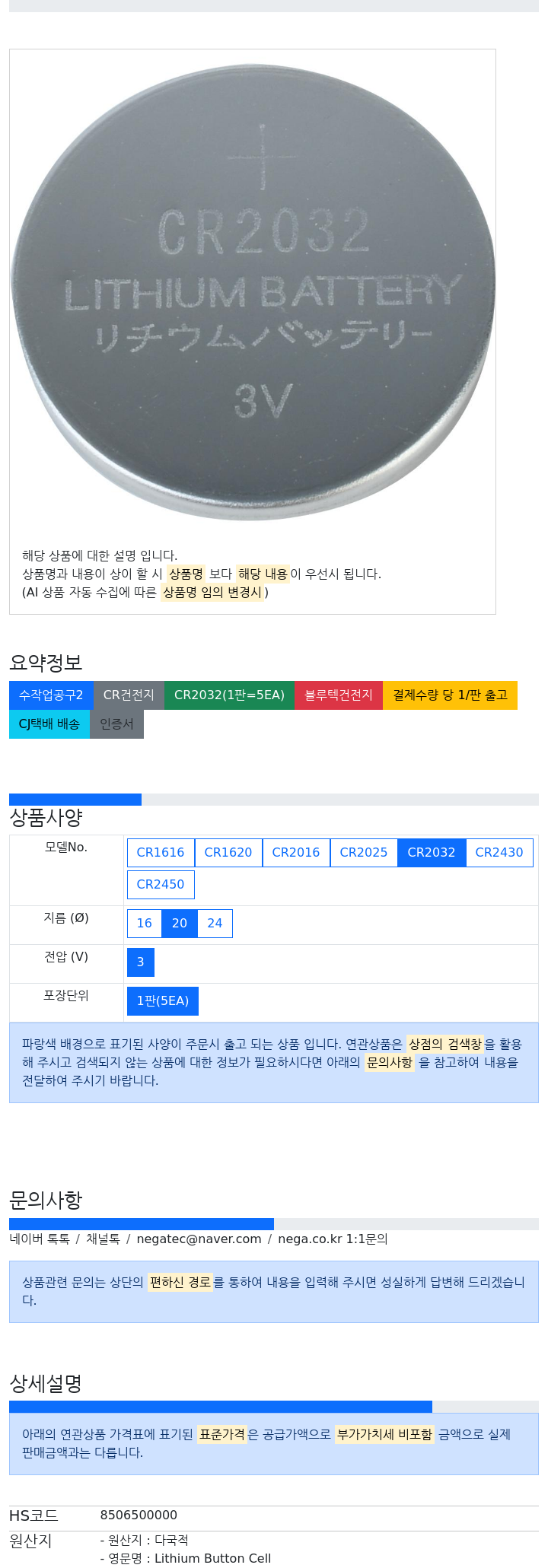548x1568 pixels.
Task: Choose the CR2016 model button
Action: [x=296, y=853]
